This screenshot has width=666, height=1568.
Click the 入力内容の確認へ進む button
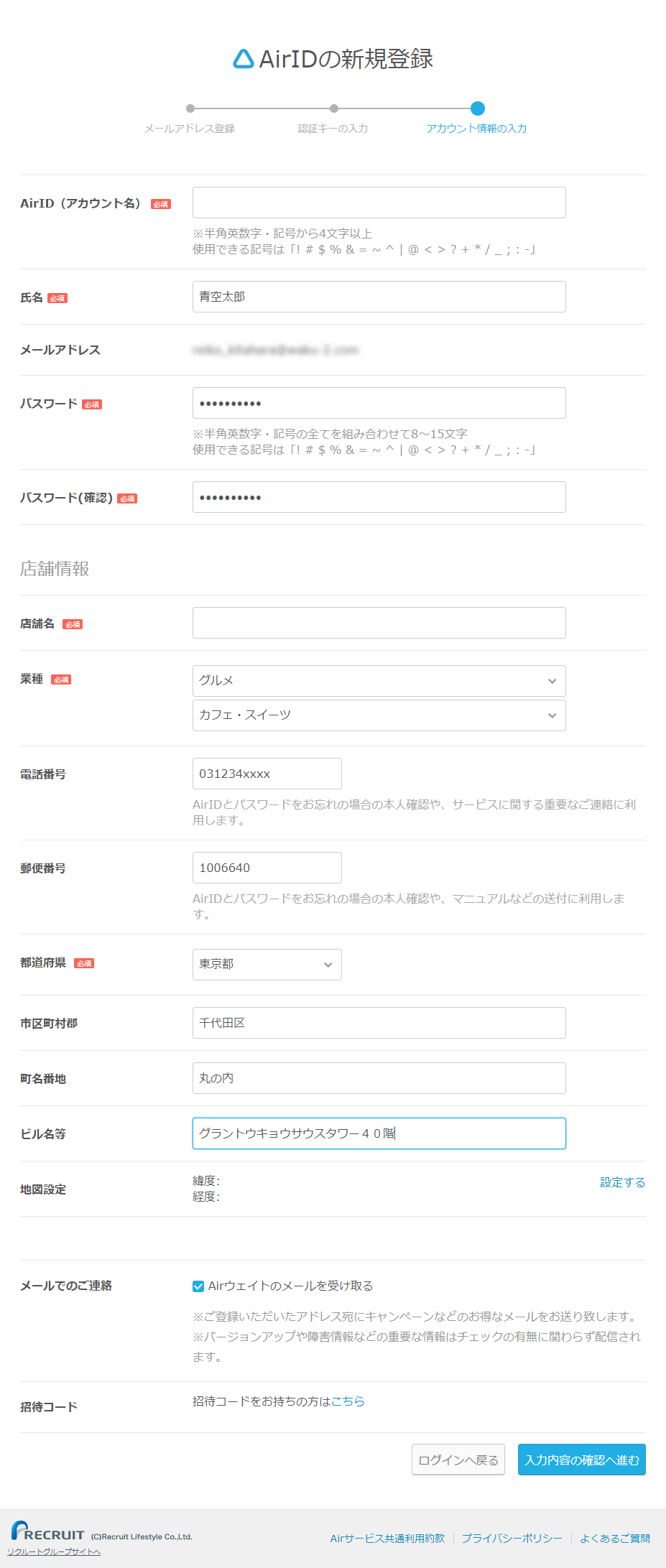pos(582,1460)
